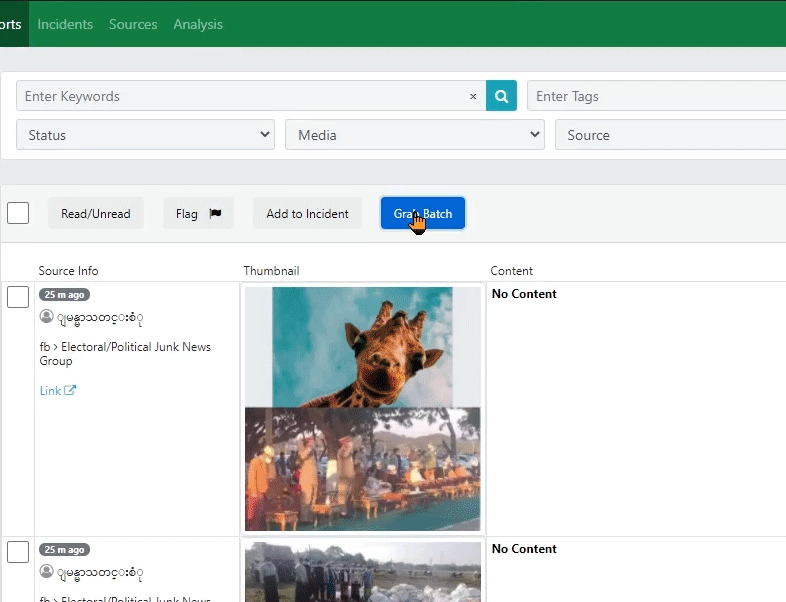Open the Source filter dropdown
The image size is (786, 602).
point(670,134)
